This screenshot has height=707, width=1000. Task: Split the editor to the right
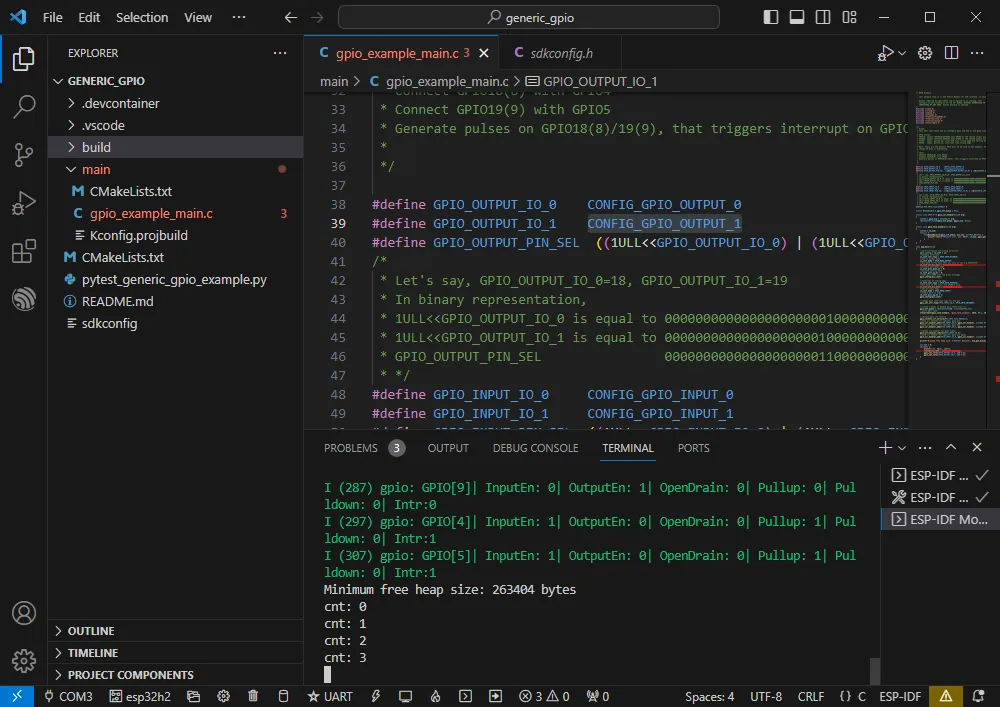click(951, 53)
